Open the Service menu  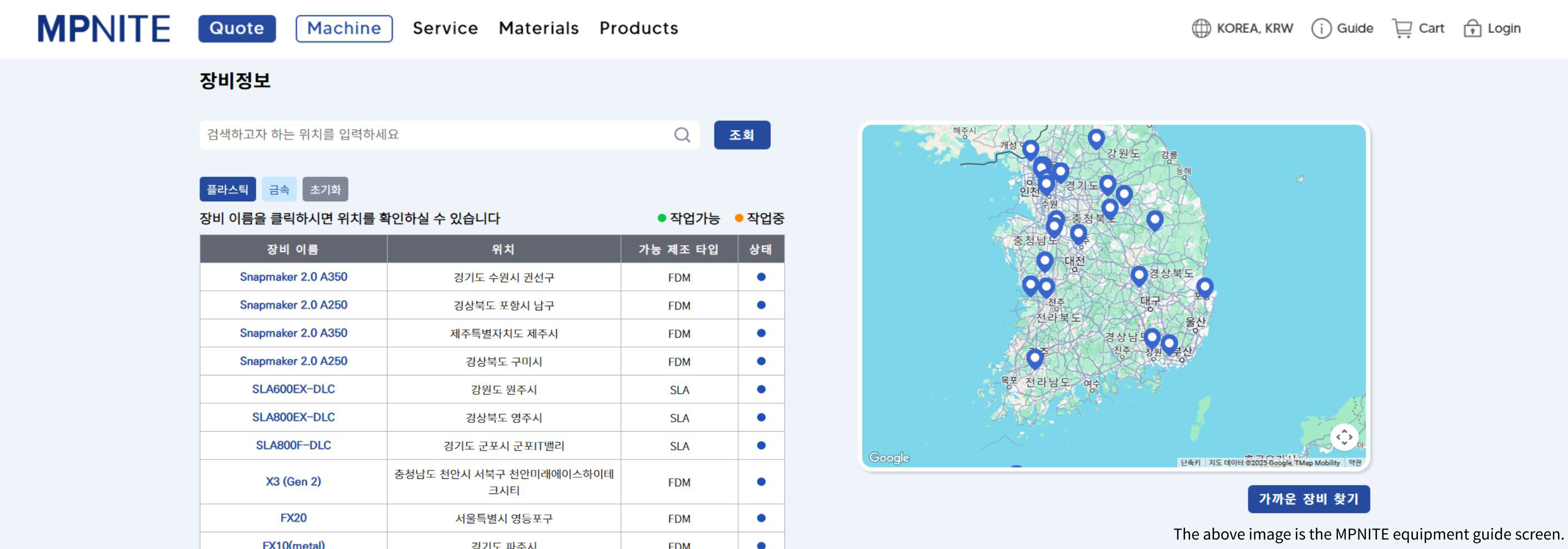click(445, 28)
